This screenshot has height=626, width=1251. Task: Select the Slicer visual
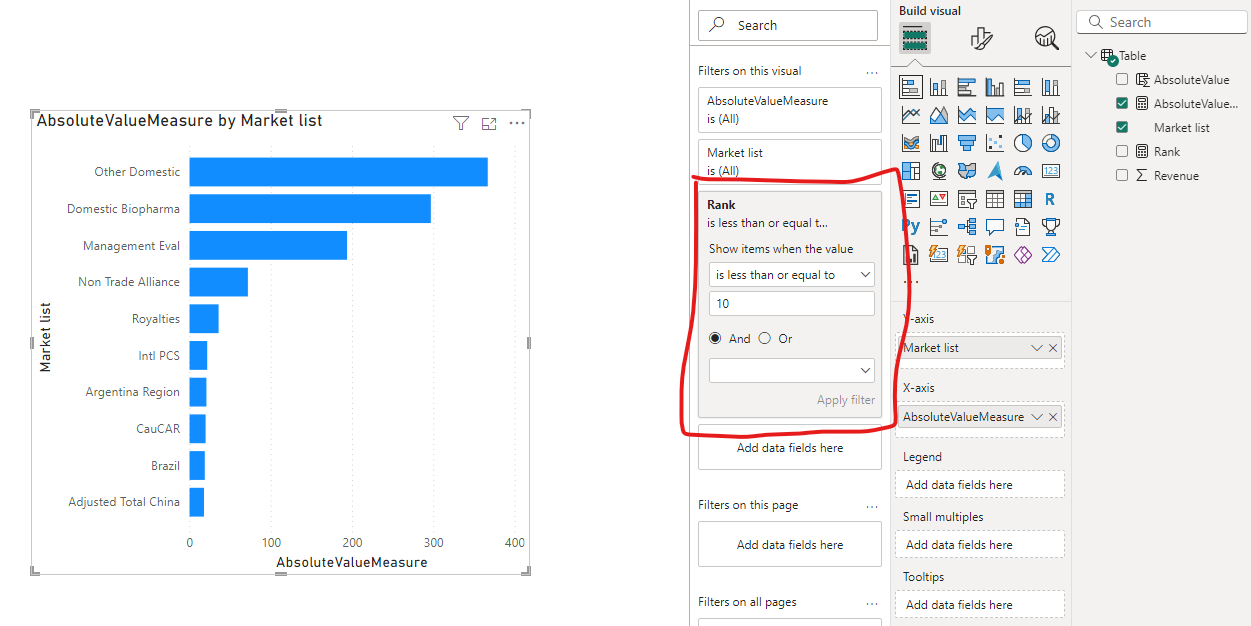click(x=966, y=199)
